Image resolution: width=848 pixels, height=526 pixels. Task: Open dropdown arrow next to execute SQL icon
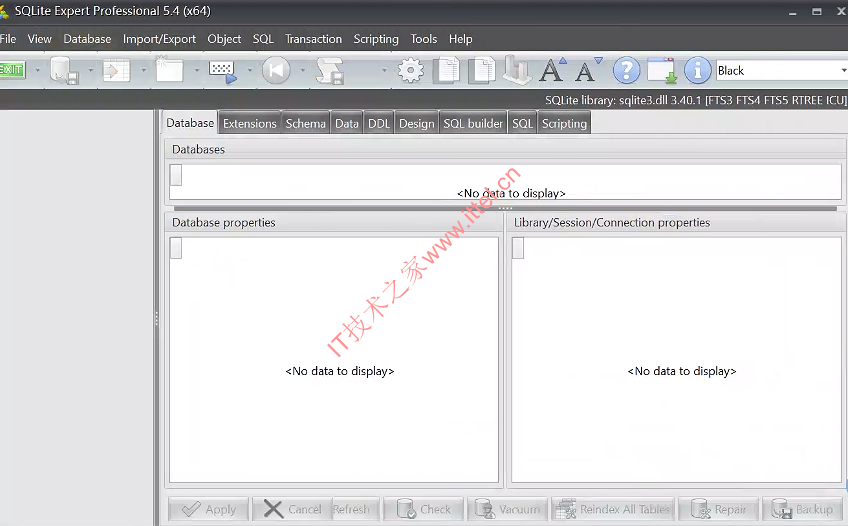coord(249,70)
